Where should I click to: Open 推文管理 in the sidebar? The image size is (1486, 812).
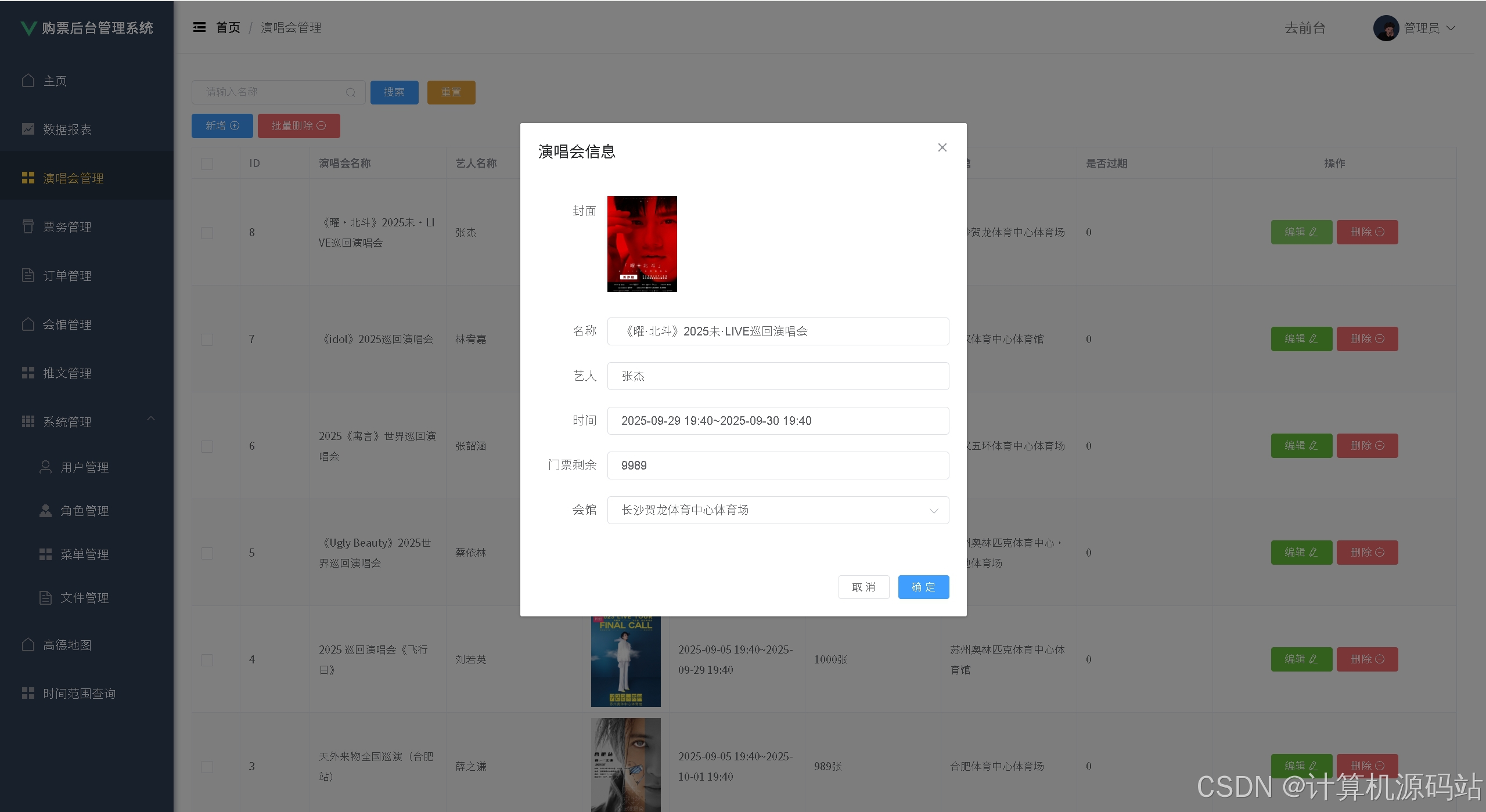tap(87, 373)
